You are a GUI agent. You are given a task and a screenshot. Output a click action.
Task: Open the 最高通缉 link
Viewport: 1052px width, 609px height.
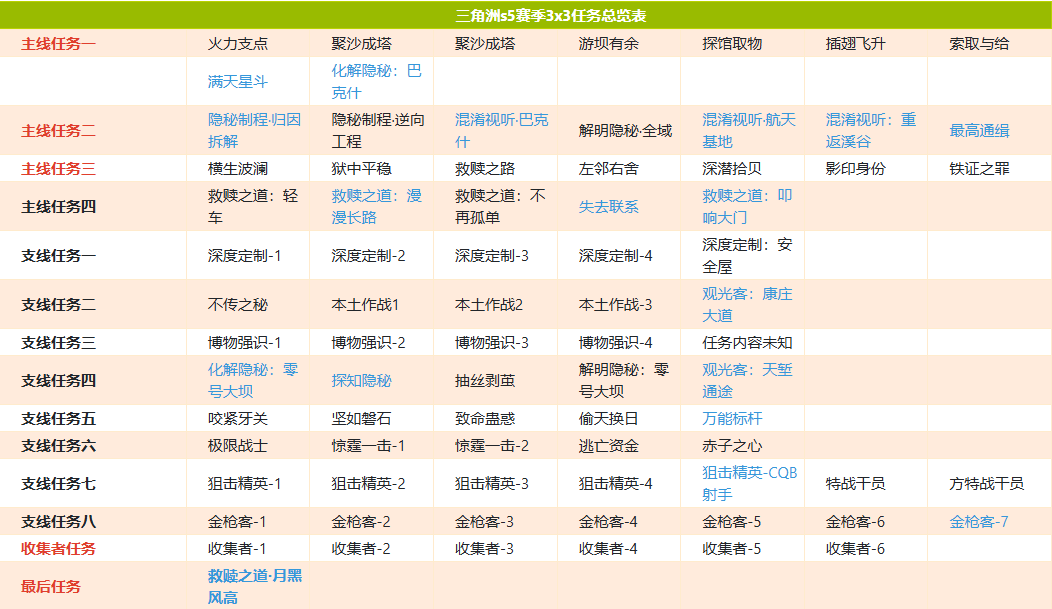pos(979,131)
